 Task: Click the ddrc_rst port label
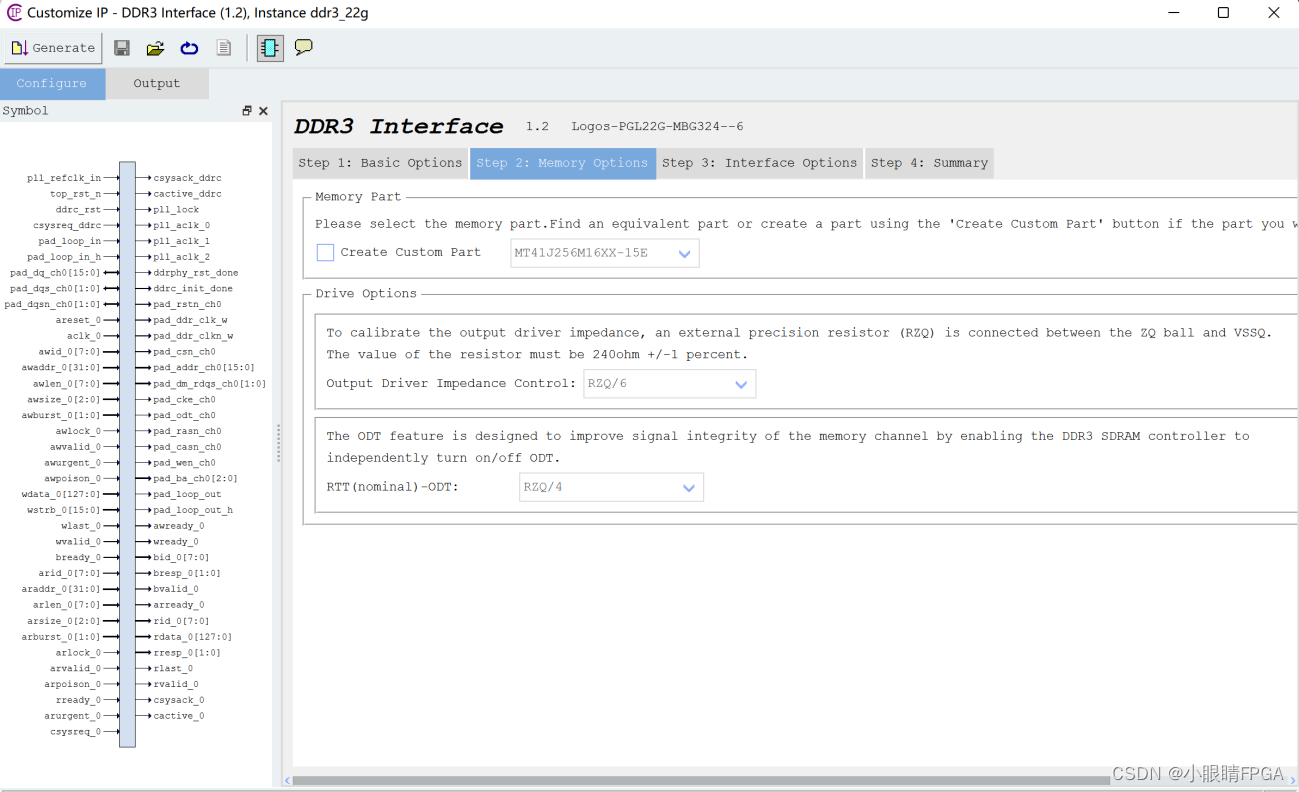tap(79, 210)
